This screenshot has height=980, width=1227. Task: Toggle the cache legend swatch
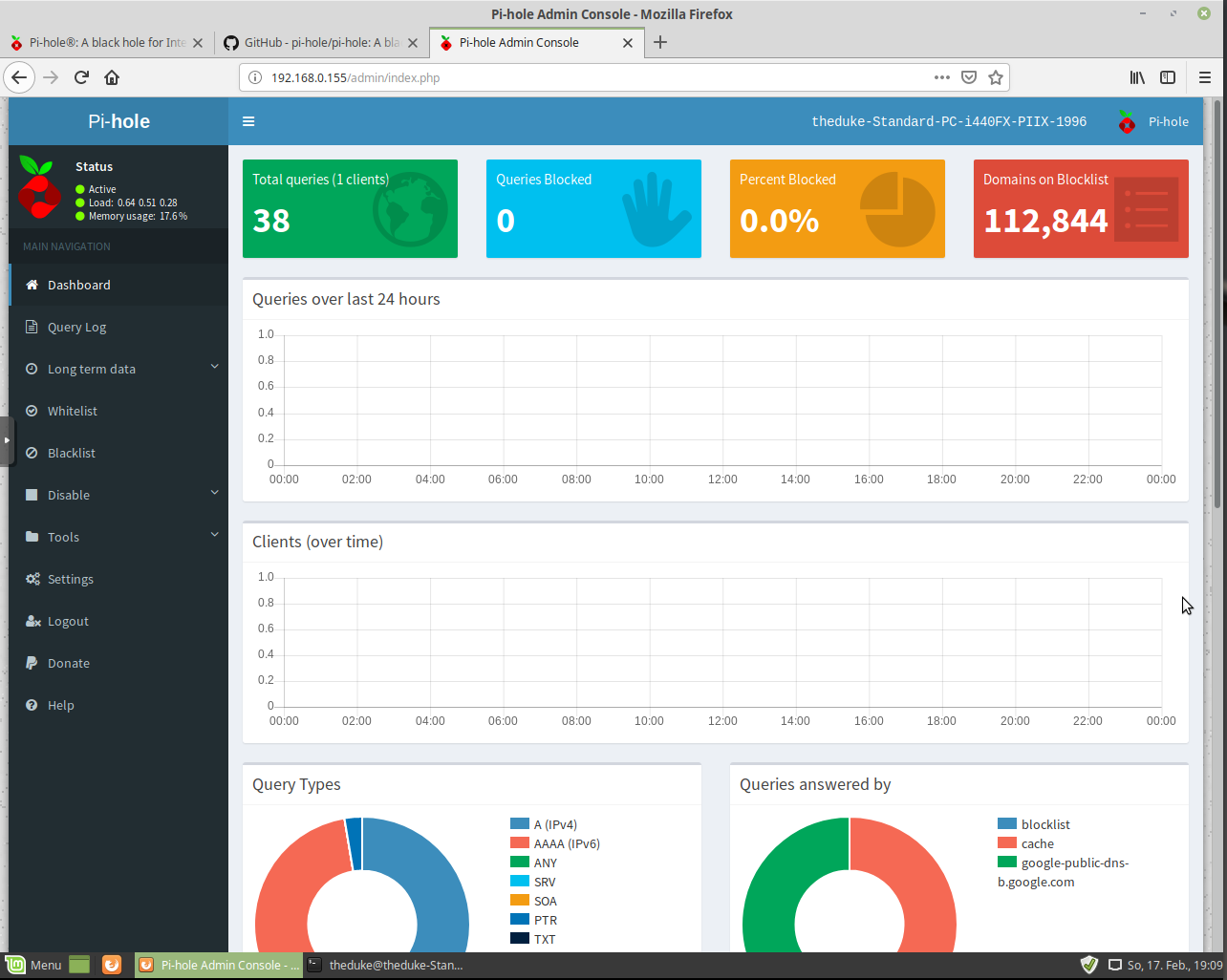[1007, 842]
